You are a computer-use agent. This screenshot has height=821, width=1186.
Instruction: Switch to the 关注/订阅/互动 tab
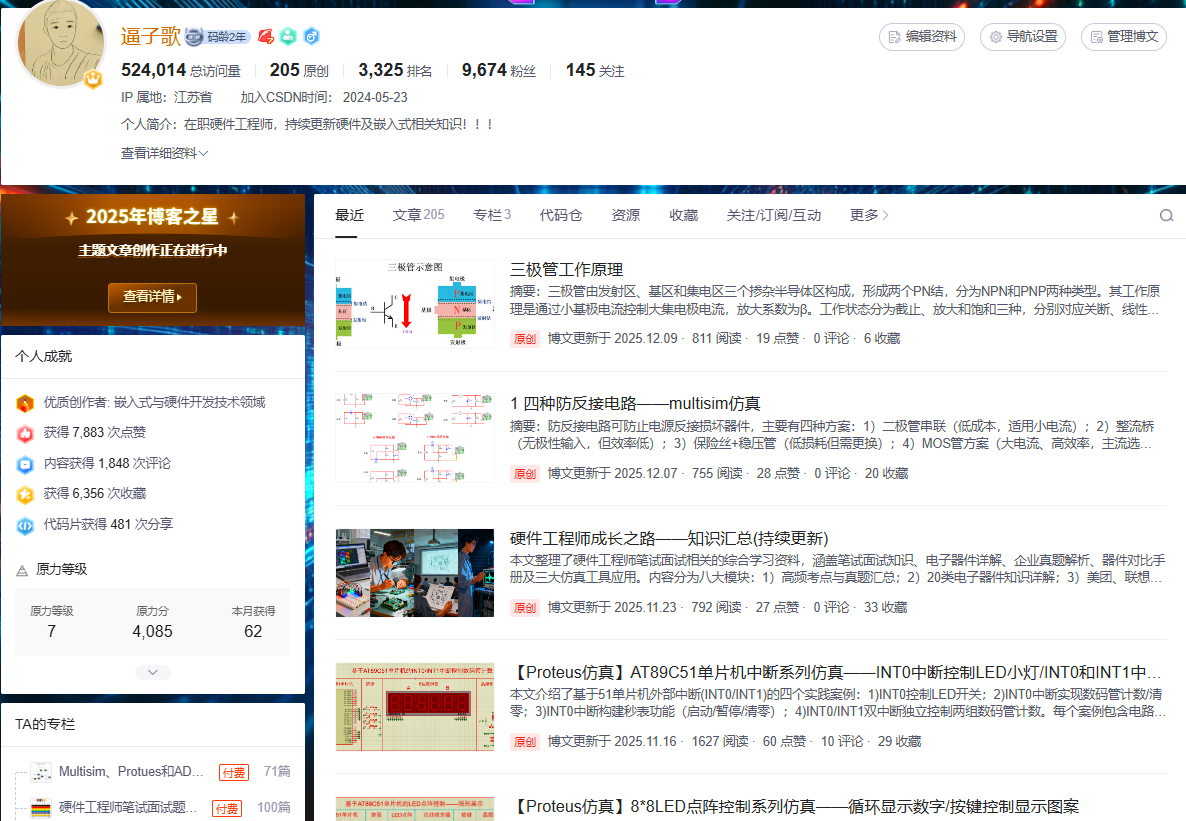(x=774, y=215)
